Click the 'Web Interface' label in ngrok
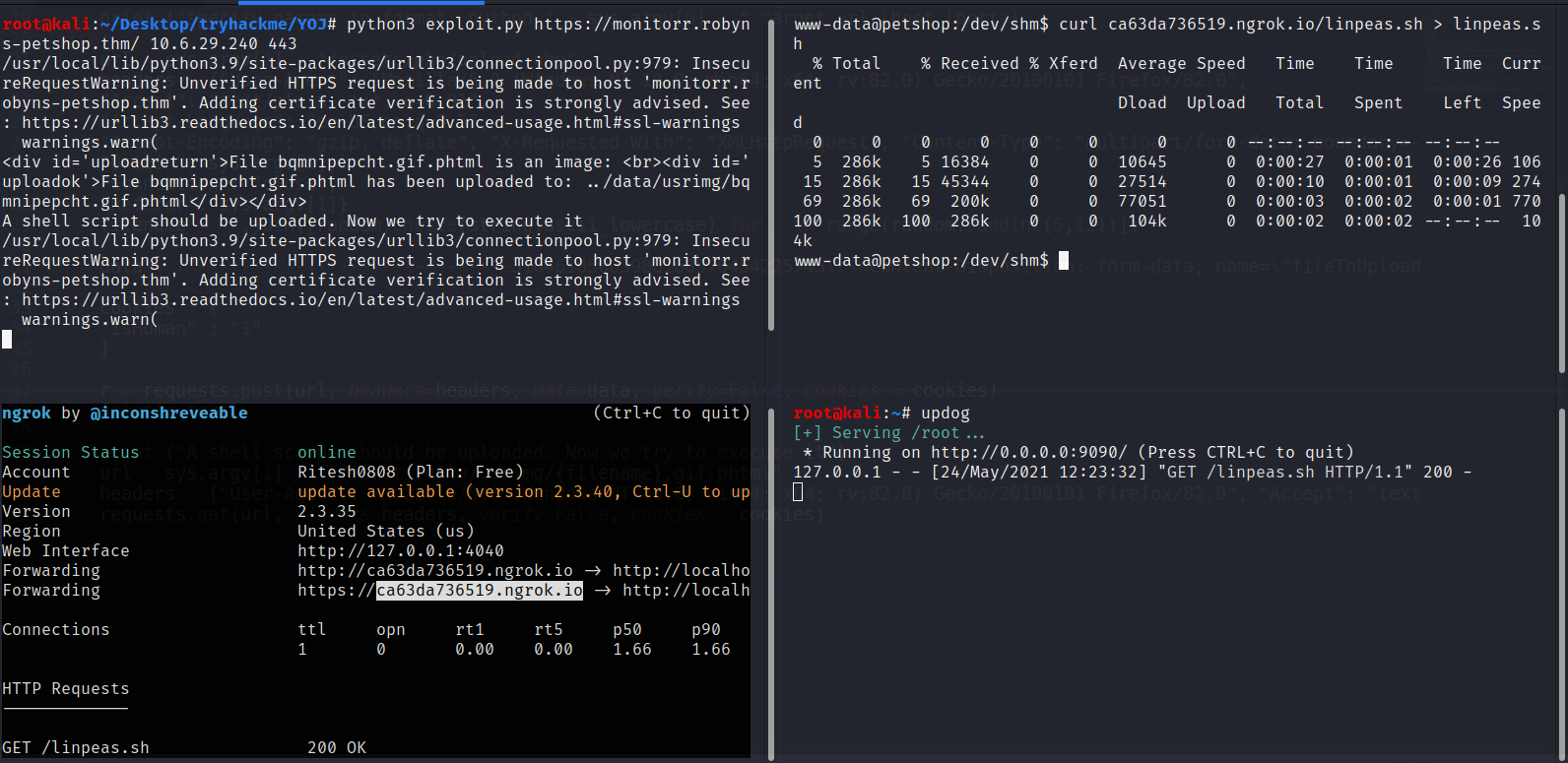Viewport: 1568px width, 763px height. pos(66,550)
